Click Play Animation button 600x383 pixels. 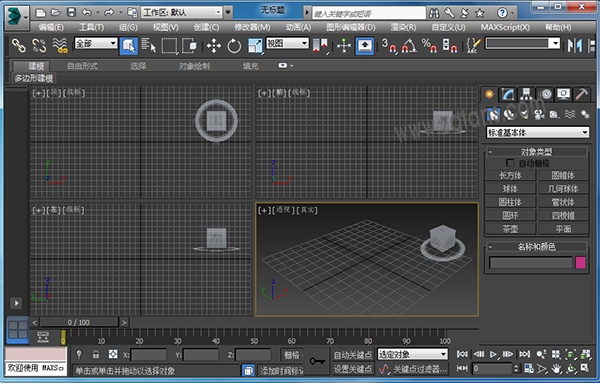pyautogui.click(x=493, y=354)
